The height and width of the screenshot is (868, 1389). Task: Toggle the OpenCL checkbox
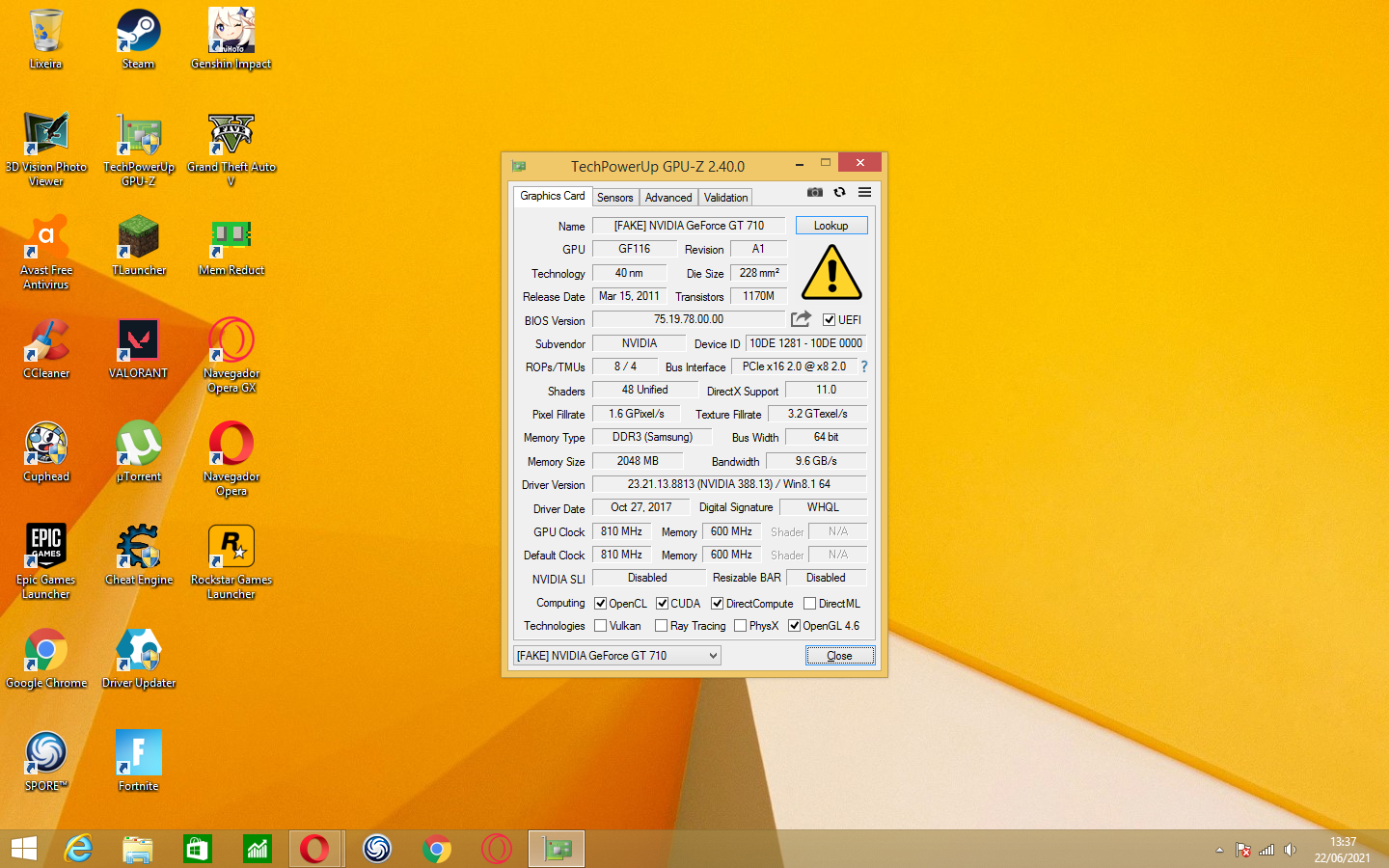[x=600, y=604]
